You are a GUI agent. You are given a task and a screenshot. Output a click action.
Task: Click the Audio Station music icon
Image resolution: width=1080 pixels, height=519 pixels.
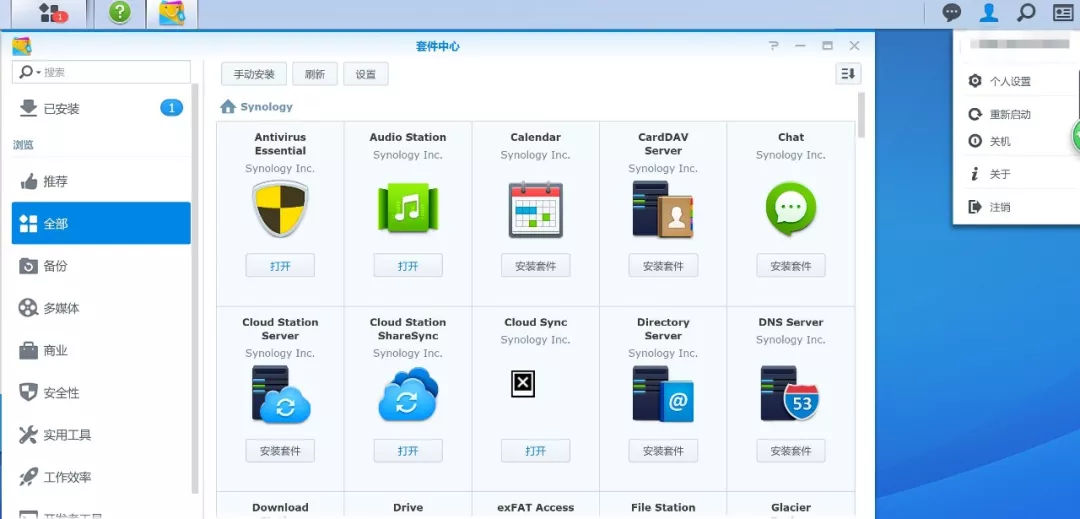[x=408, y=209]
